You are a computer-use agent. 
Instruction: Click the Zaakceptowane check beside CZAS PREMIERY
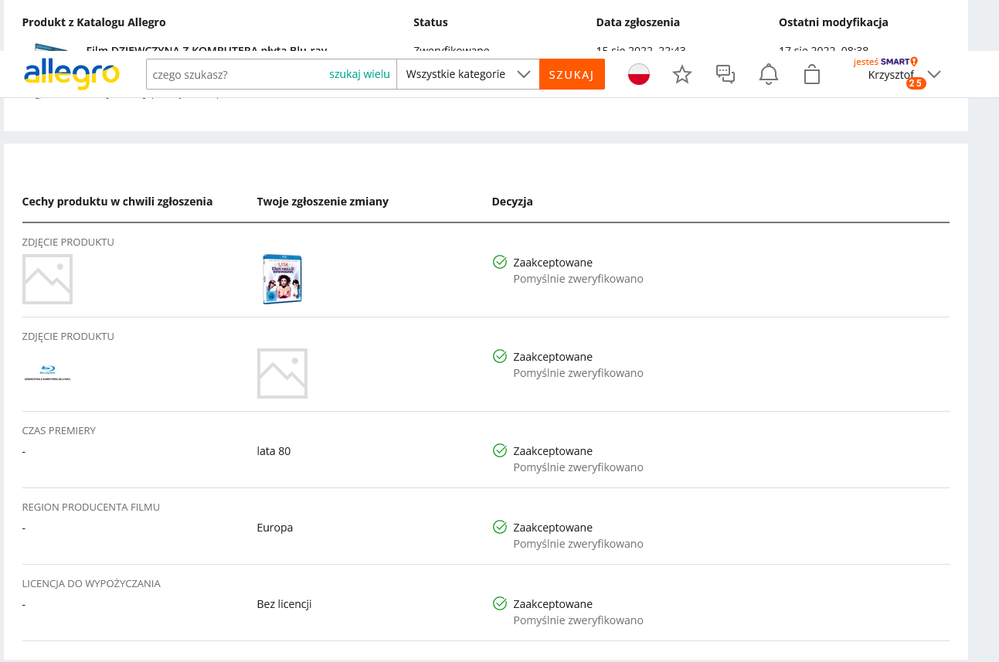(498, 451)
